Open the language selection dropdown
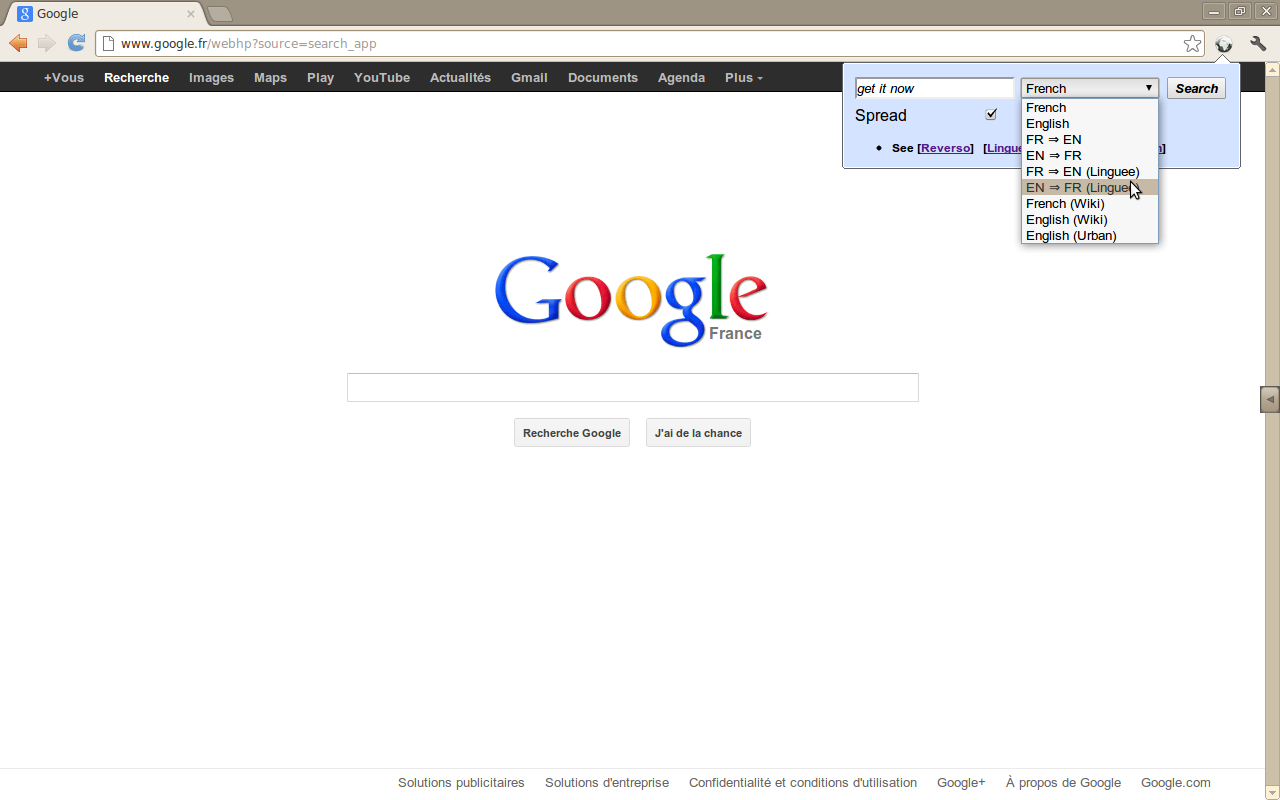This screenshot has height=800, width=1280. pyautogui.click(x=1089, y=87)
